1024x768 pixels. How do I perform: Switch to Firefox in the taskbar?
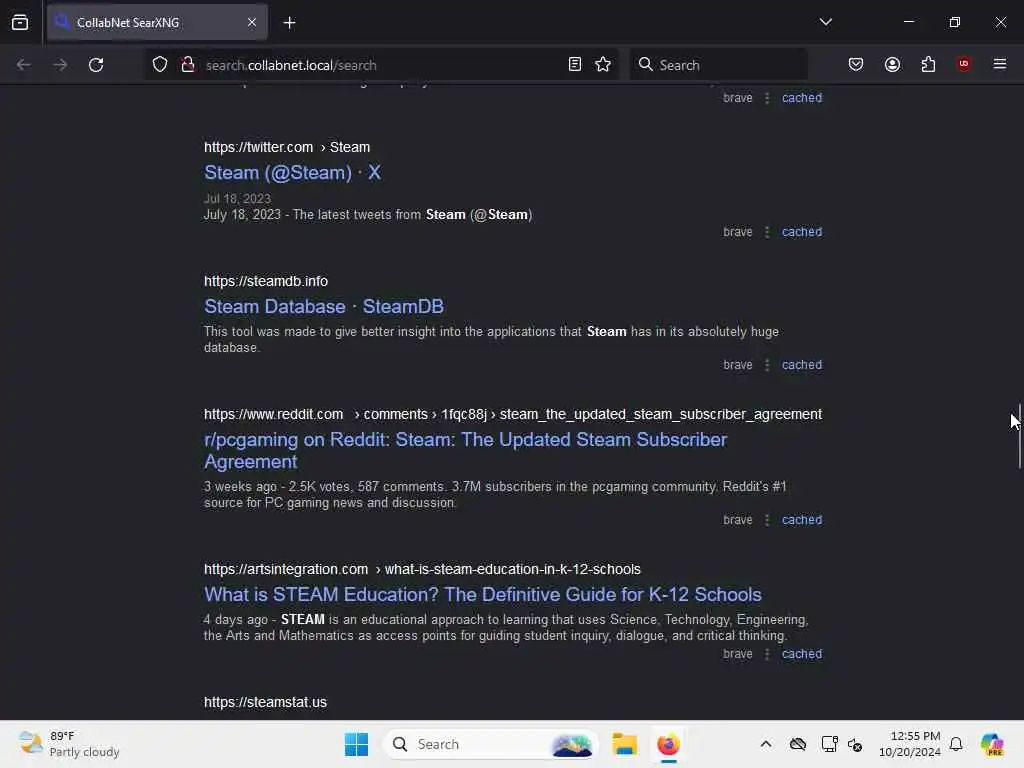[x=668, y=744]
